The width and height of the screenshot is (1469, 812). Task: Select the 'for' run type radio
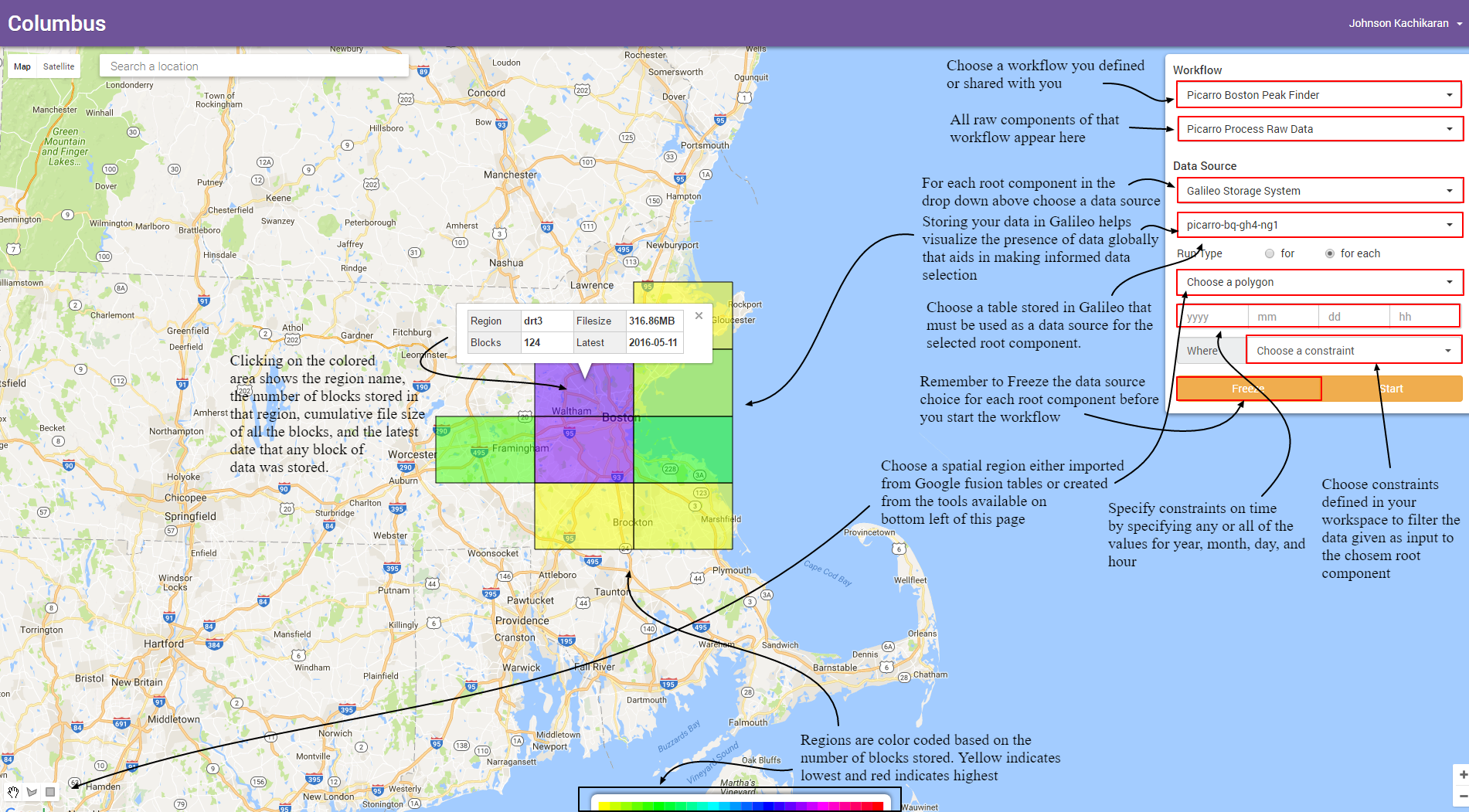click(x=1270, y=253)
